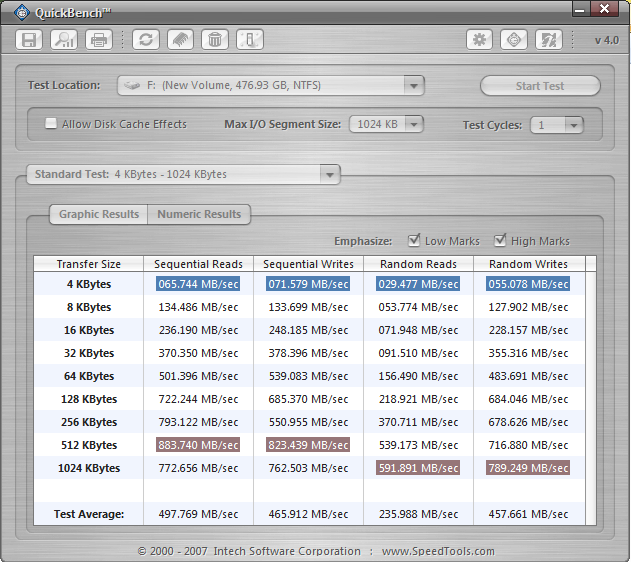631x562 pixels.
Task: Click the gear preferences icon
Action: pos(480,40)
